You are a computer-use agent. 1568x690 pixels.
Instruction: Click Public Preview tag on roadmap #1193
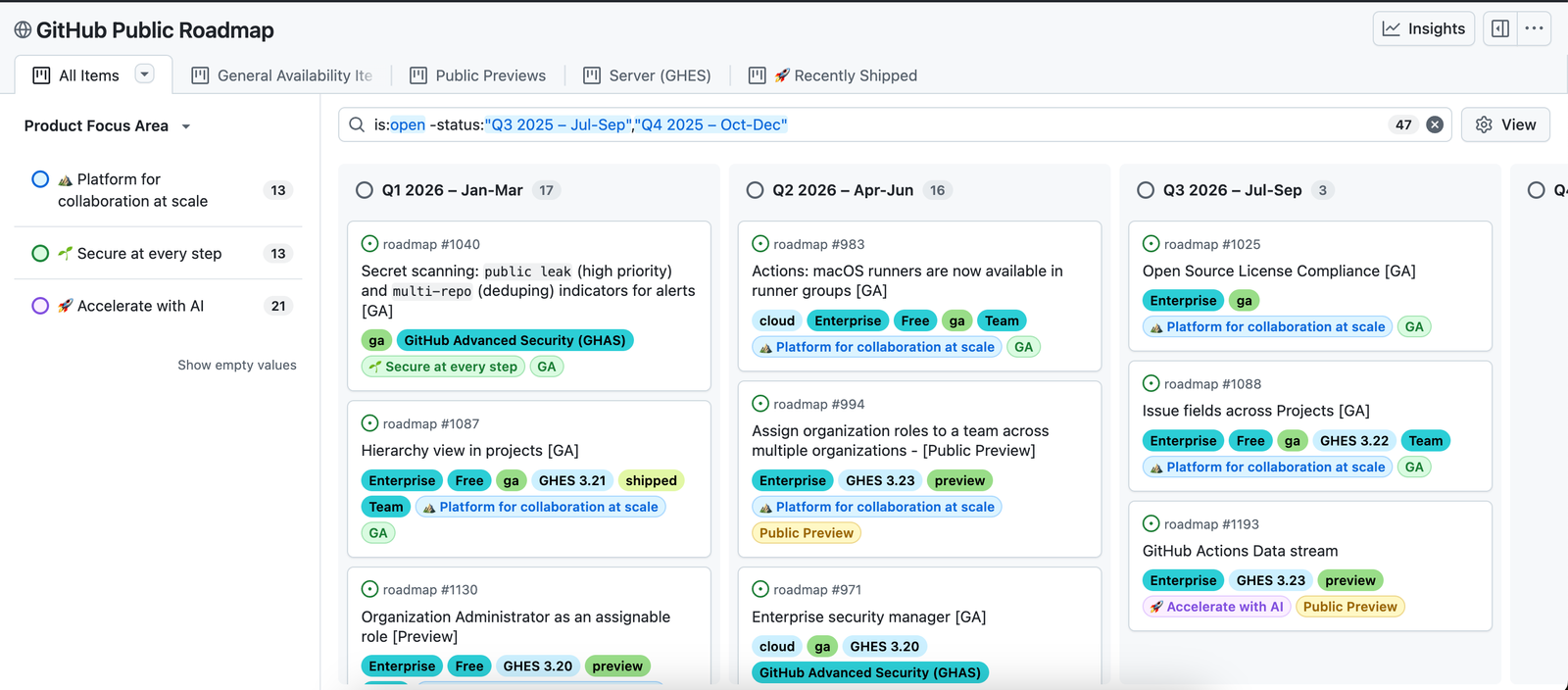tap(1350, 607)
